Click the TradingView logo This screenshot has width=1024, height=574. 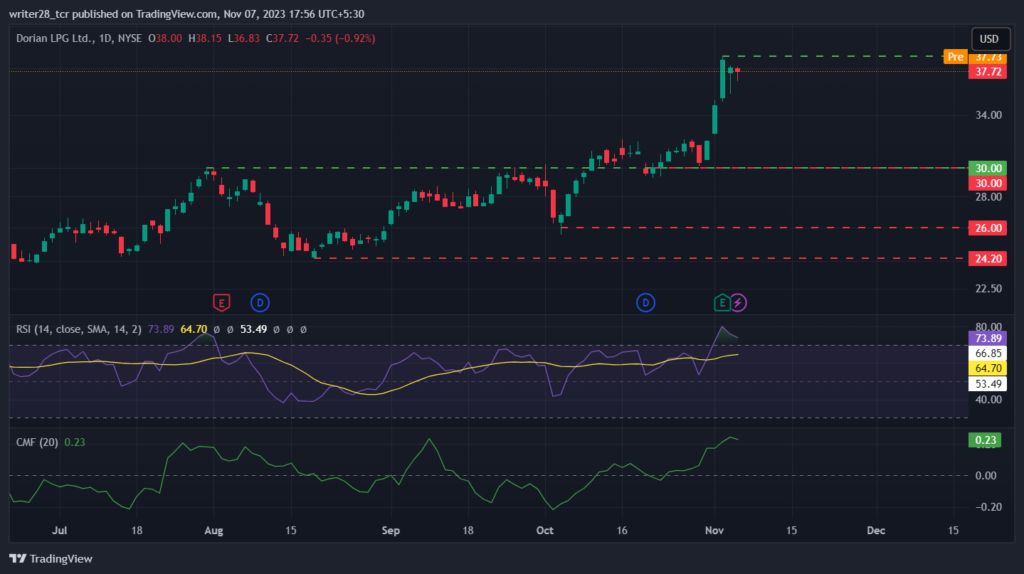51,558
